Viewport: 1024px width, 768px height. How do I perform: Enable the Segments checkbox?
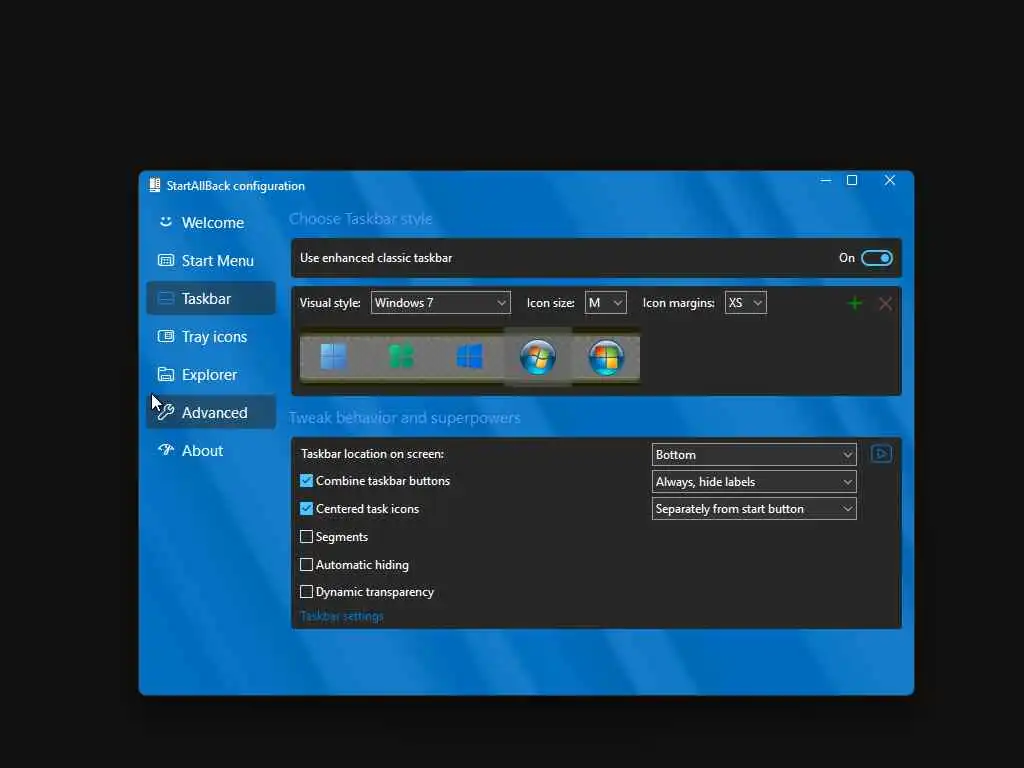pos(306,537)
